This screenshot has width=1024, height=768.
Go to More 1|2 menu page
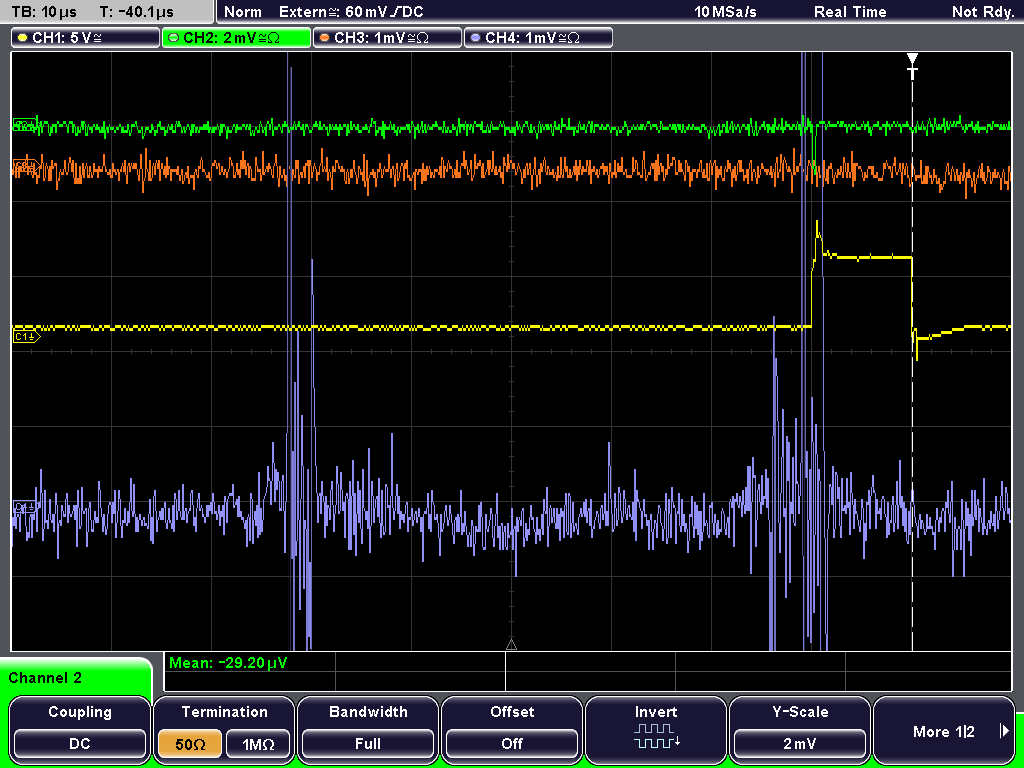tap(944, 729)
